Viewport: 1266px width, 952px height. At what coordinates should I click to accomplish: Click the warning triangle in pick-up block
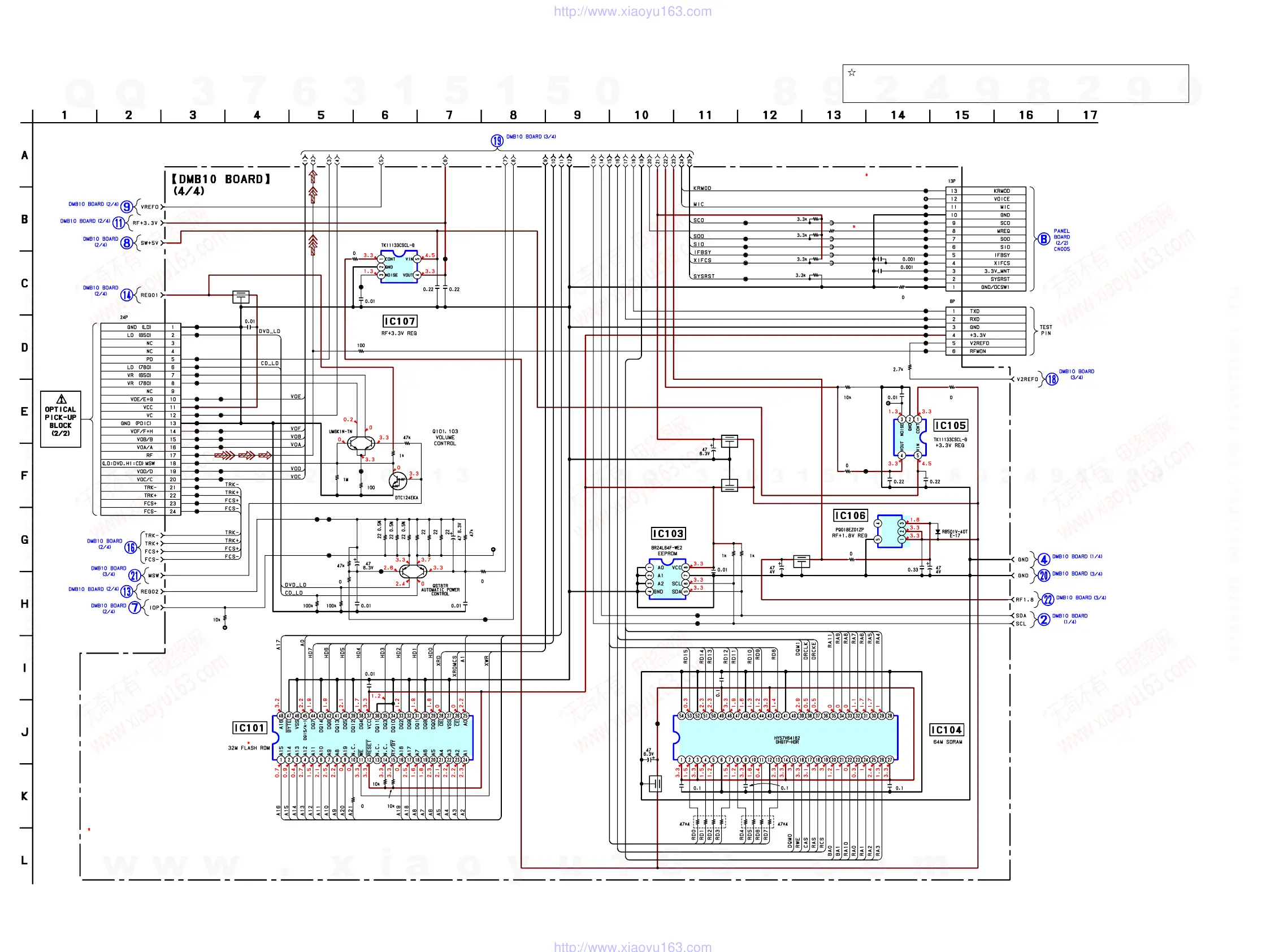61,399
